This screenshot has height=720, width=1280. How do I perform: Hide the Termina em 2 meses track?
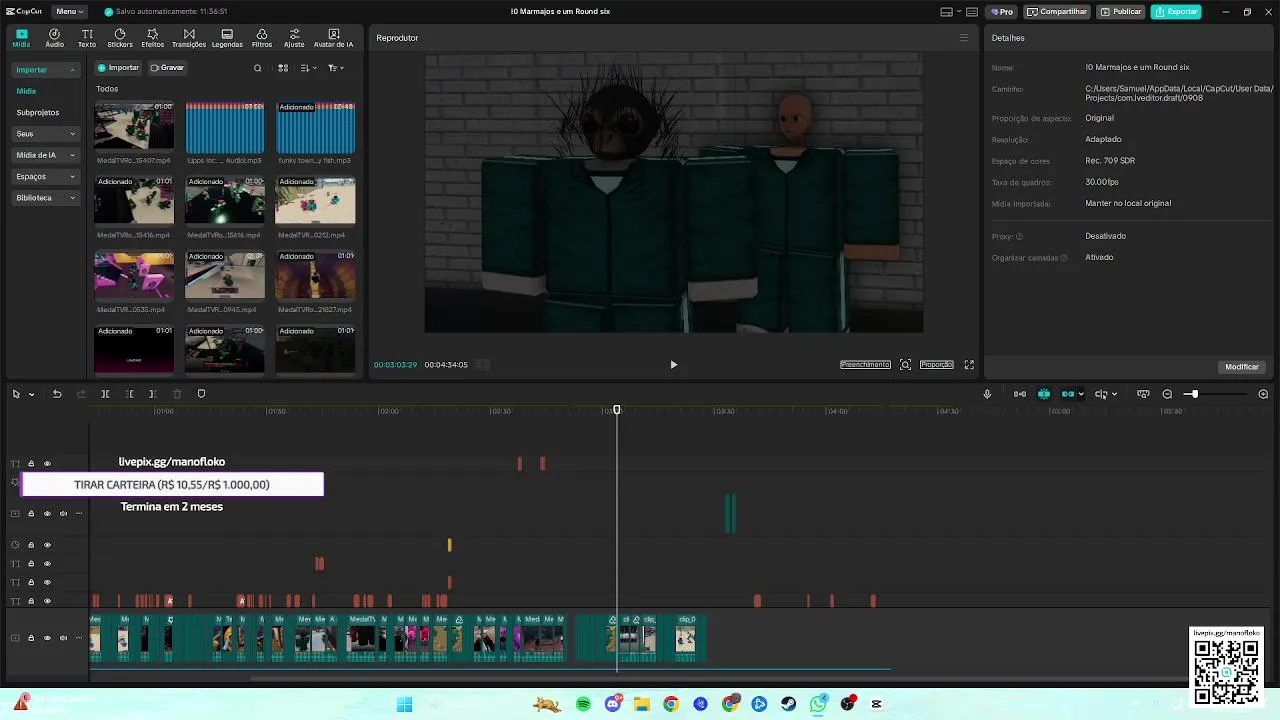pyautogui.click(x=47, y=514)
